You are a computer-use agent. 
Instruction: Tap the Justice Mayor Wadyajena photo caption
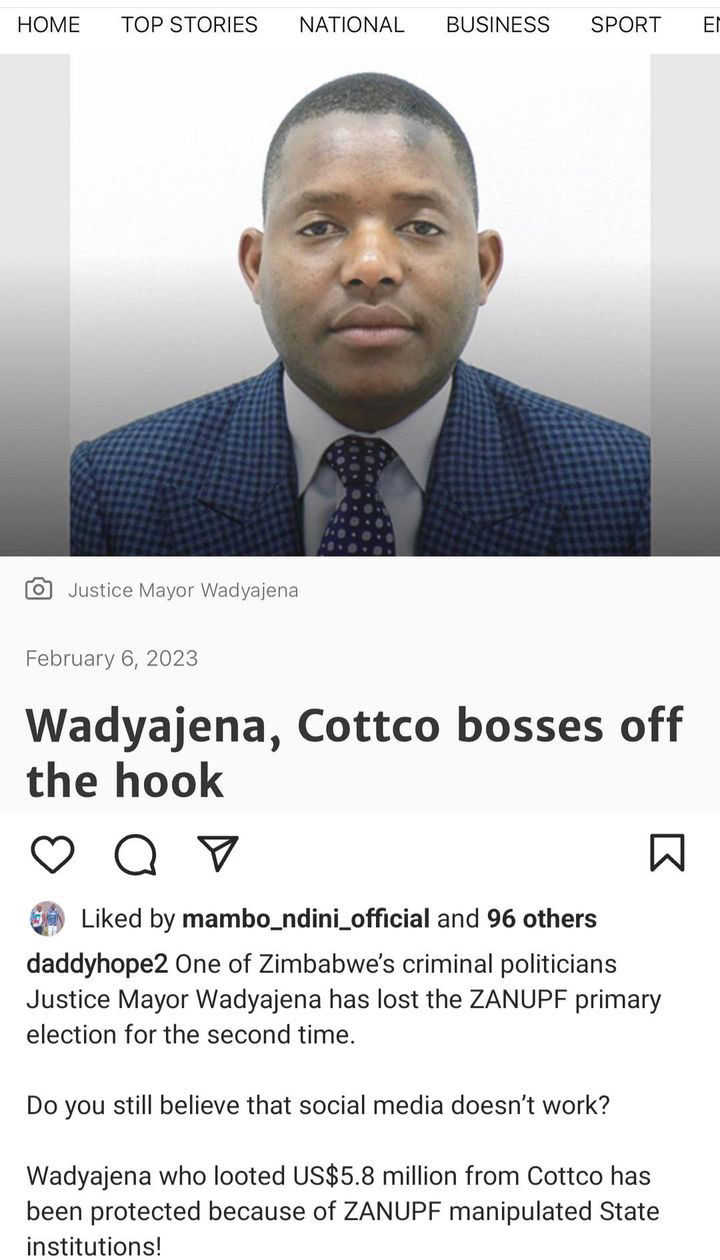[183, 590]
